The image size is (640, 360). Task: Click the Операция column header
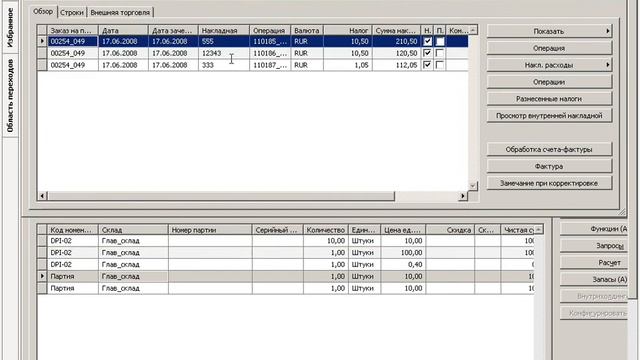pyautogui.click(x=270, y=30)
